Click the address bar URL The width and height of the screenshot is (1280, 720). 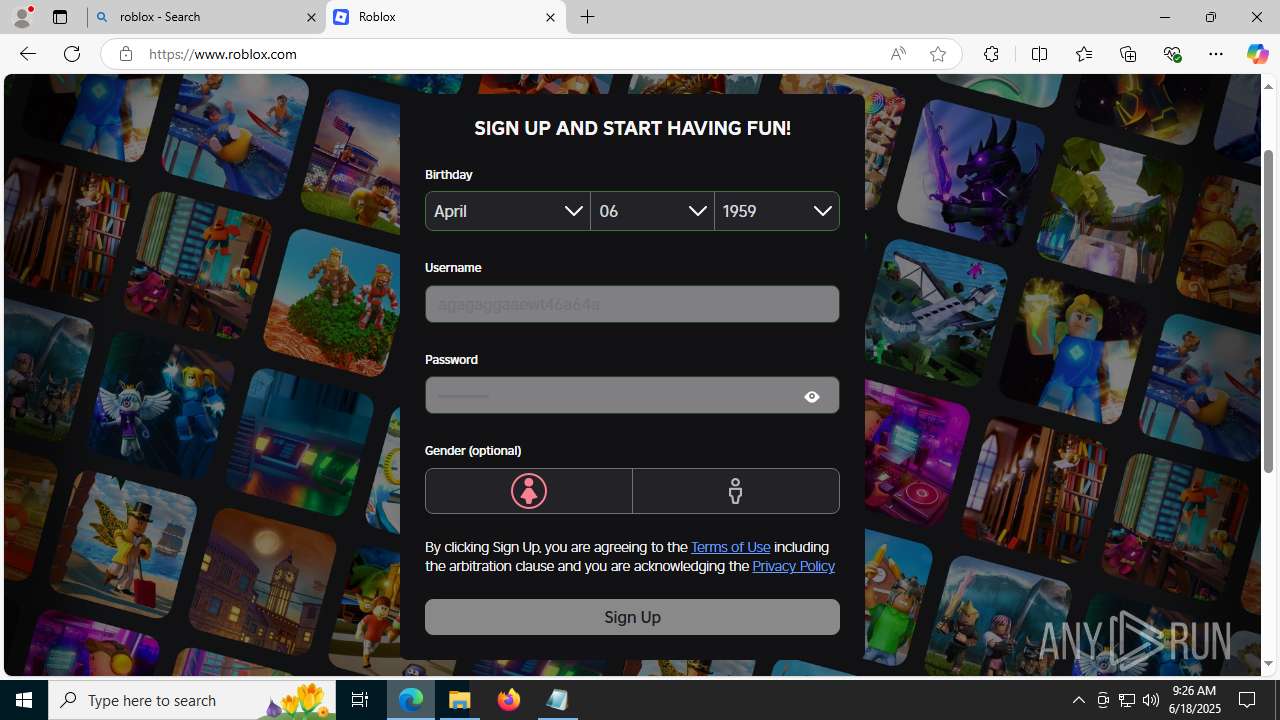pyautogui.click(x=223, y=54)
